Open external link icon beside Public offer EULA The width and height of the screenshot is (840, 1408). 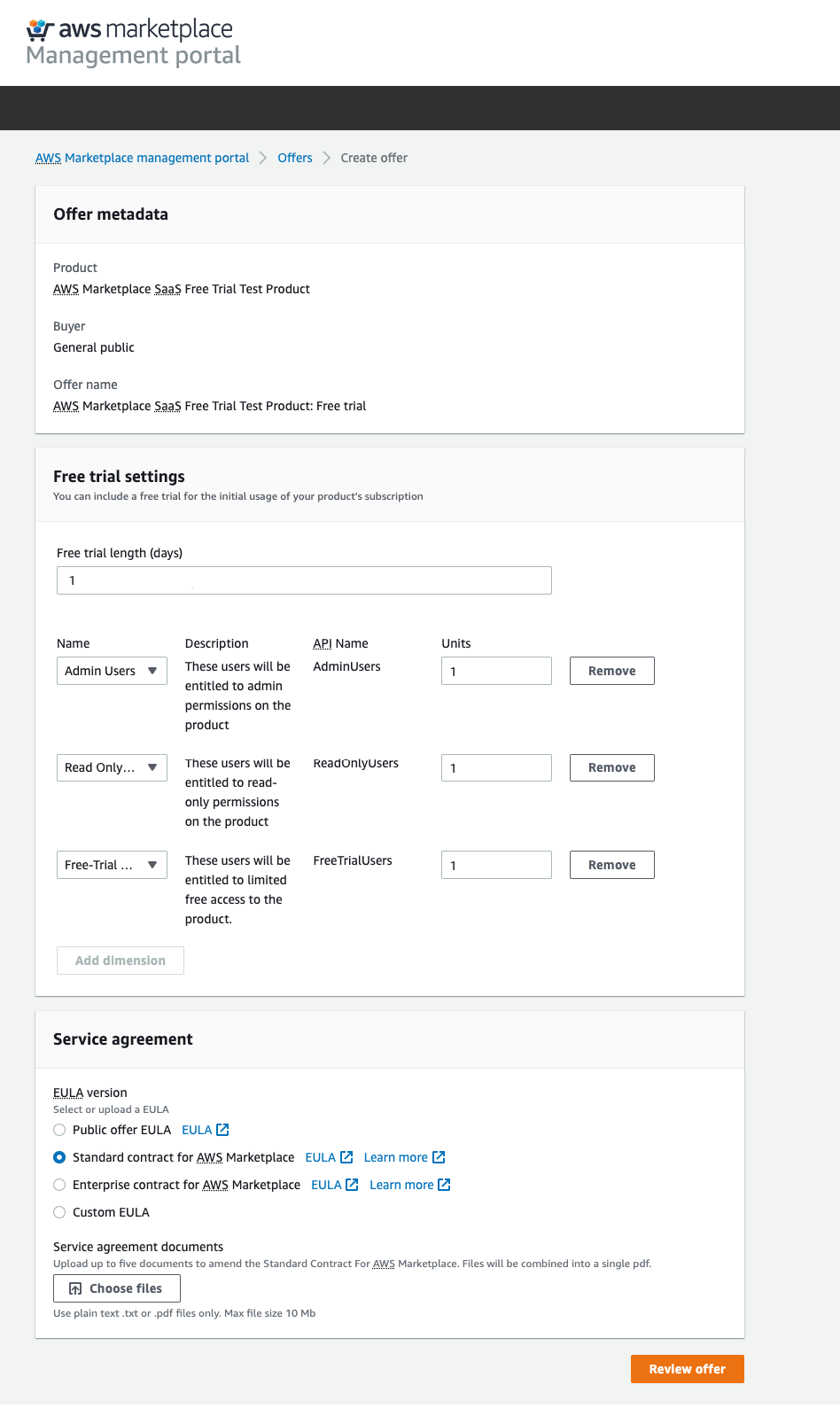coord(222,1130)
